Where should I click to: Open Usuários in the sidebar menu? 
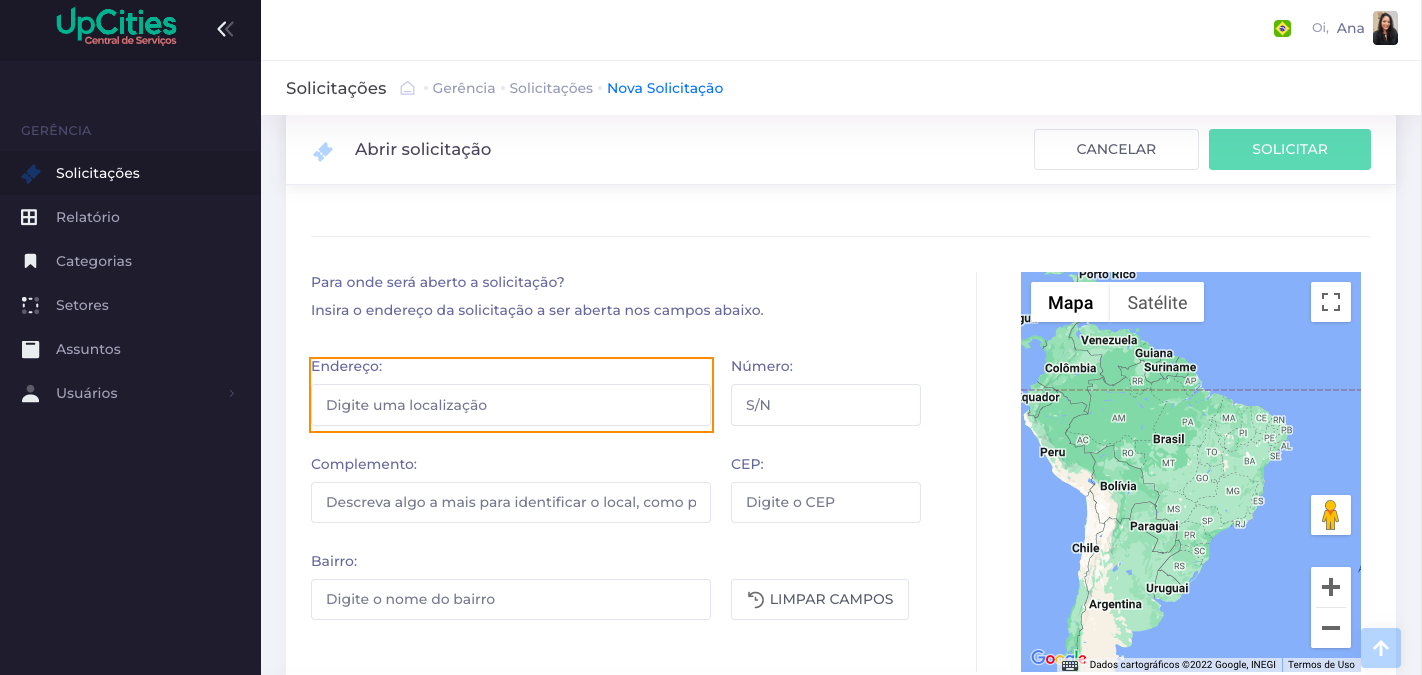(x=130, y=393)
